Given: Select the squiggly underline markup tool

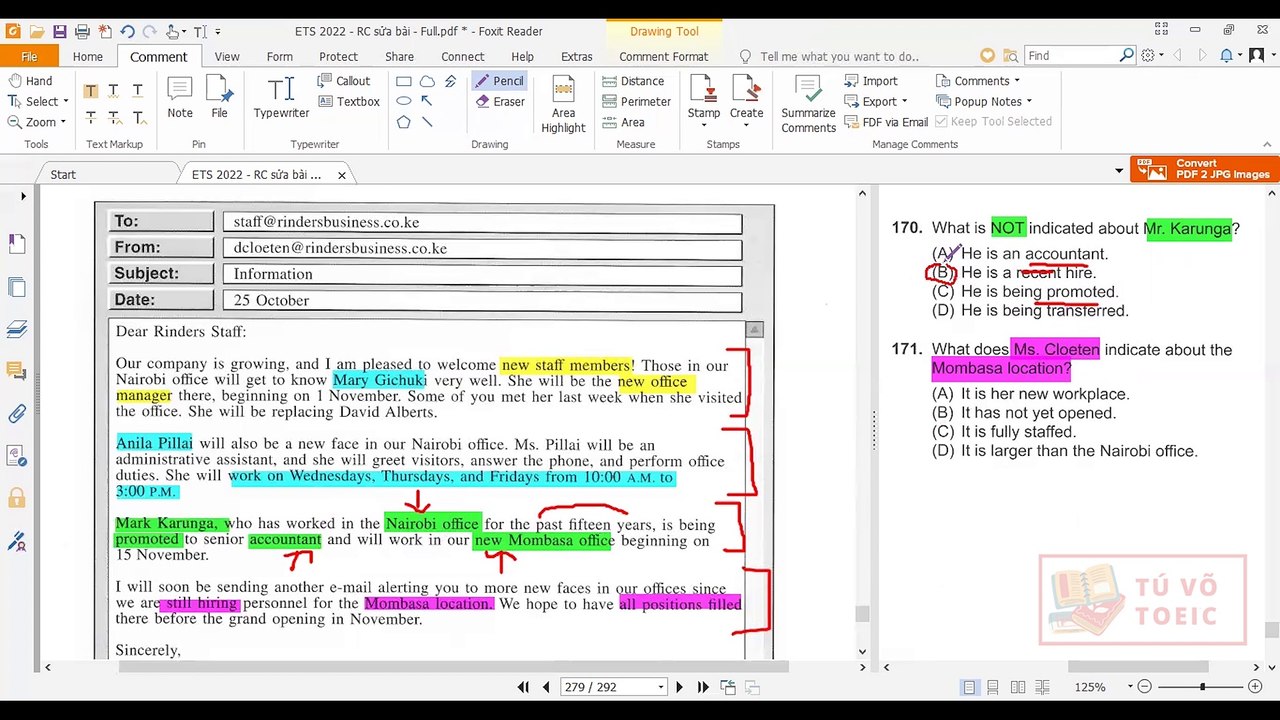Looking at the screenshot, I should point(114,91).
